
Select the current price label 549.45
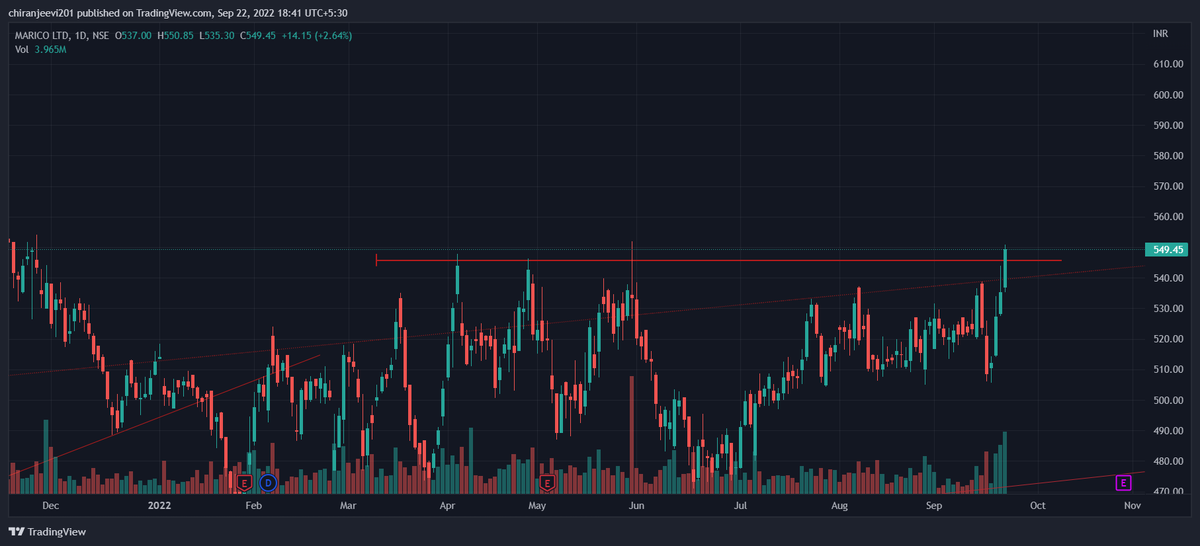(x=1167, y=250)
